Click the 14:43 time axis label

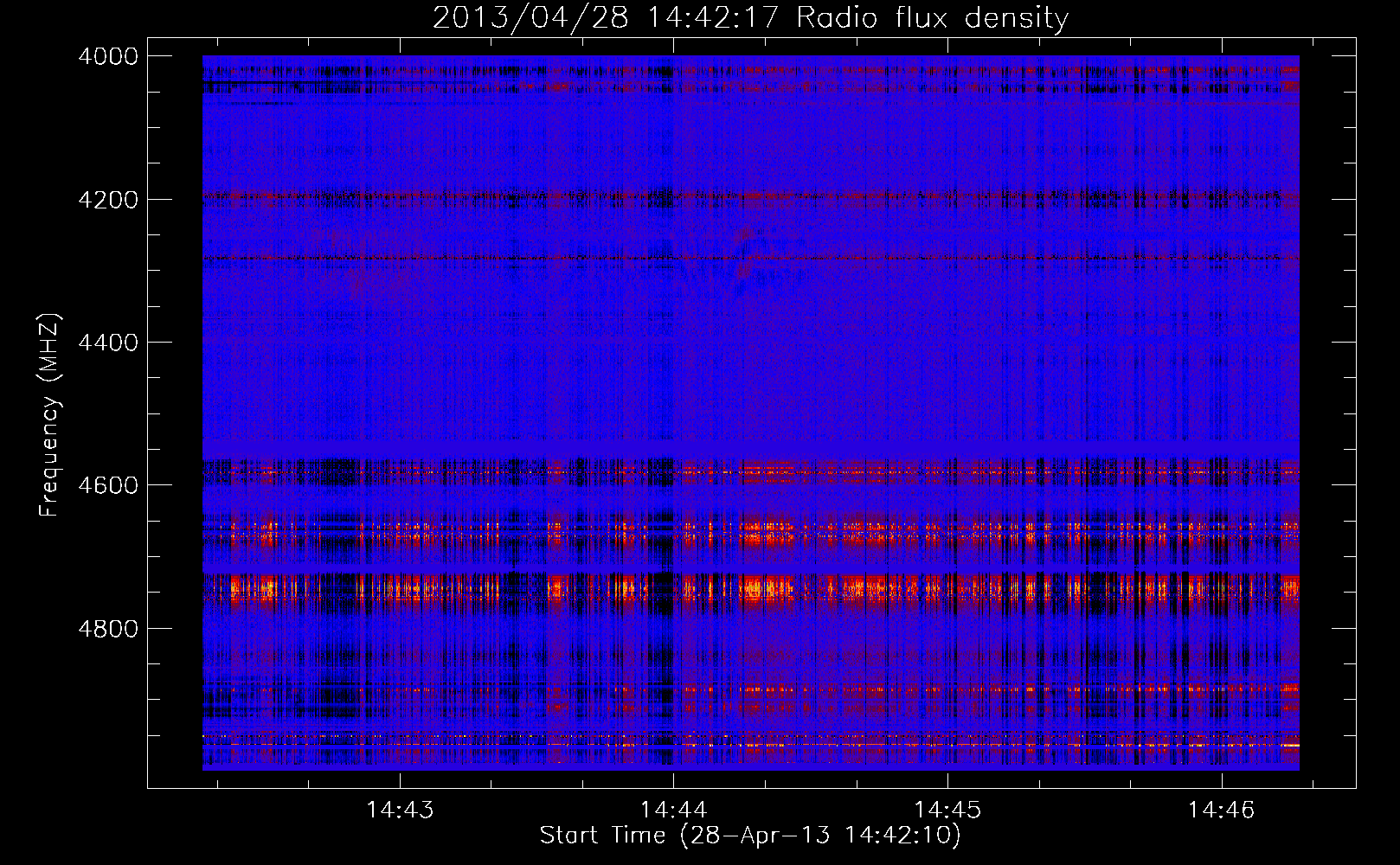(x=400, y=810)
